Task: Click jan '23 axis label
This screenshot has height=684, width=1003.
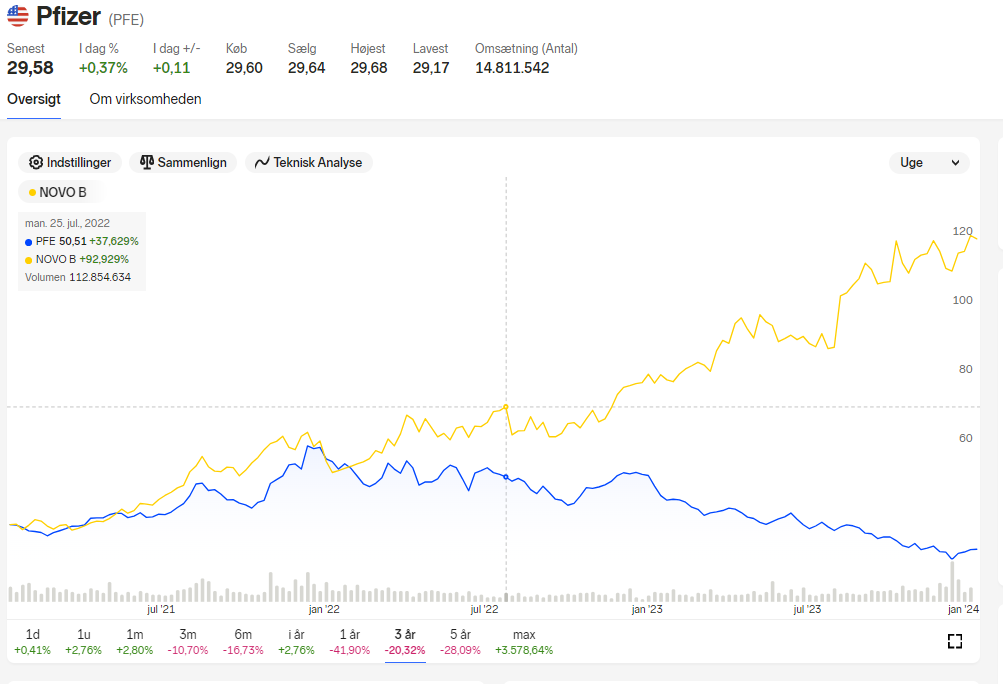Action: 647,609
